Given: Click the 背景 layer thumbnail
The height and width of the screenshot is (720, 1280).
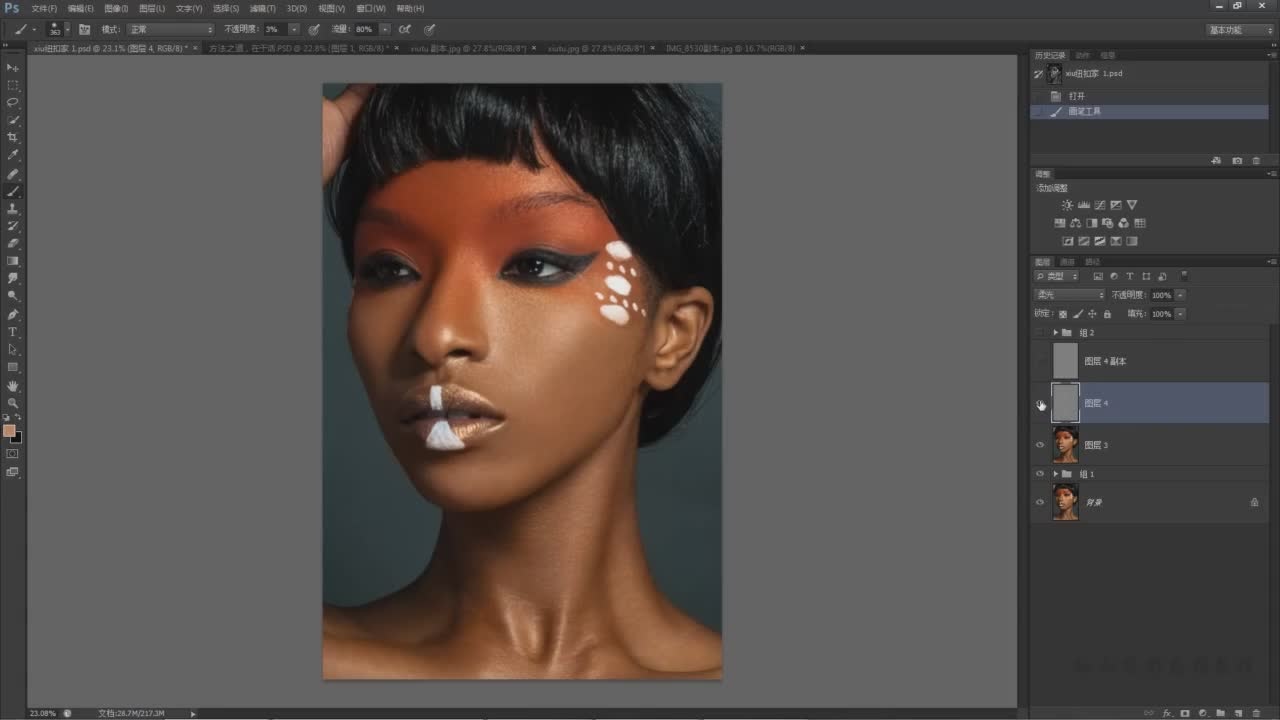Looking at the screenshot, I should (x=1066, y=502).
